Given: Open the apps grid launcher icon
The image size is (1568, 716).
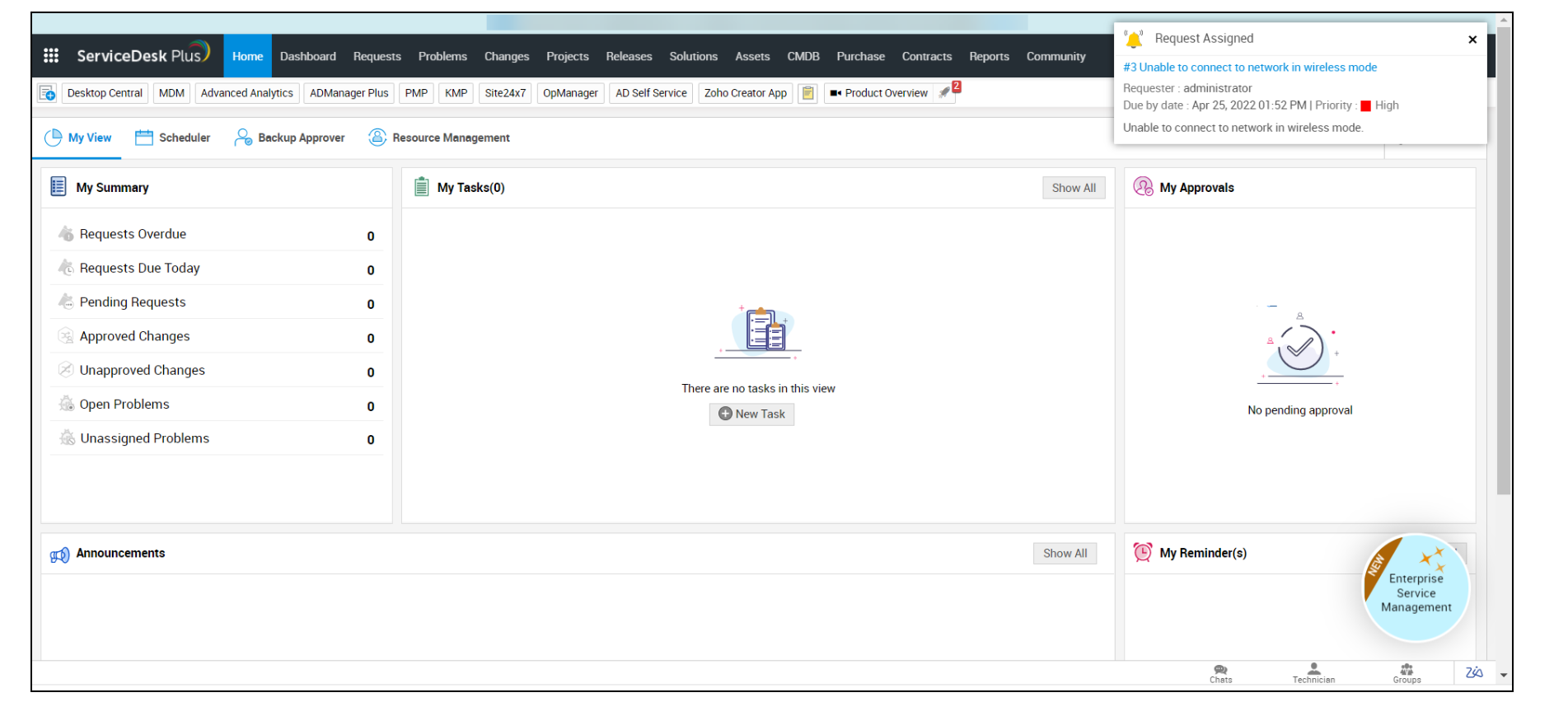Looking at the screenshot, I should [51, 55].
